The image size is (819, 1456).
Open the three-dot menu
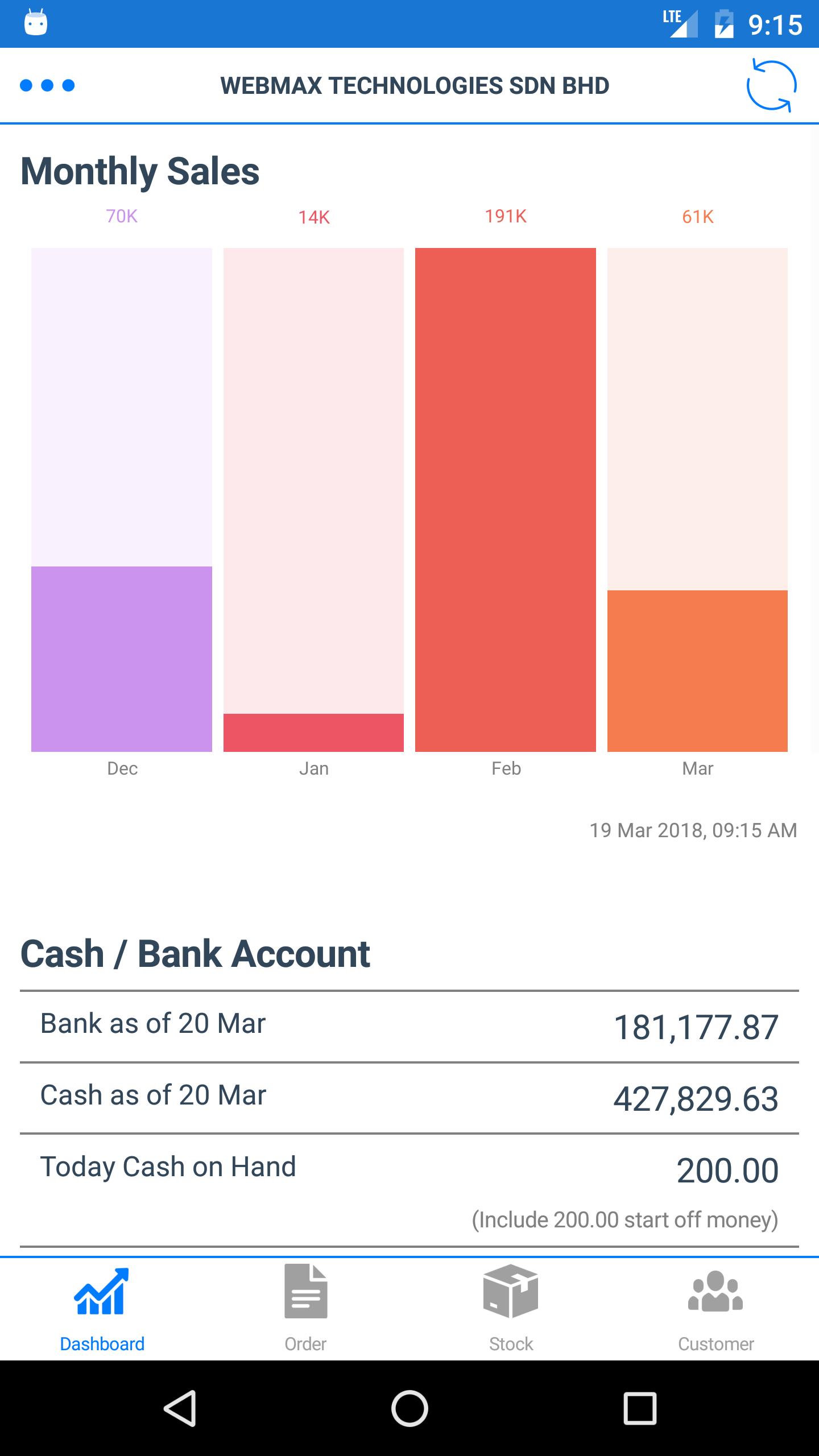[x=47, y=86]
